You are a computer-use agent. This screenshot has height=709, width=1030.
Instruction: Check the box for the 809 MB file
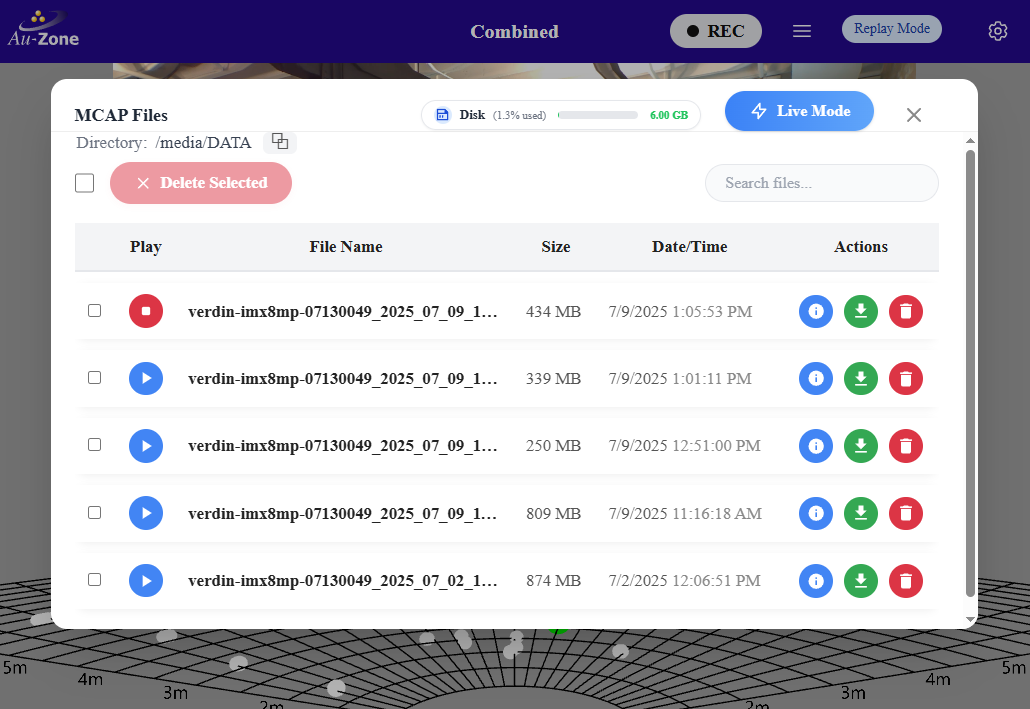pyautogui.click(x=94, y=512)
